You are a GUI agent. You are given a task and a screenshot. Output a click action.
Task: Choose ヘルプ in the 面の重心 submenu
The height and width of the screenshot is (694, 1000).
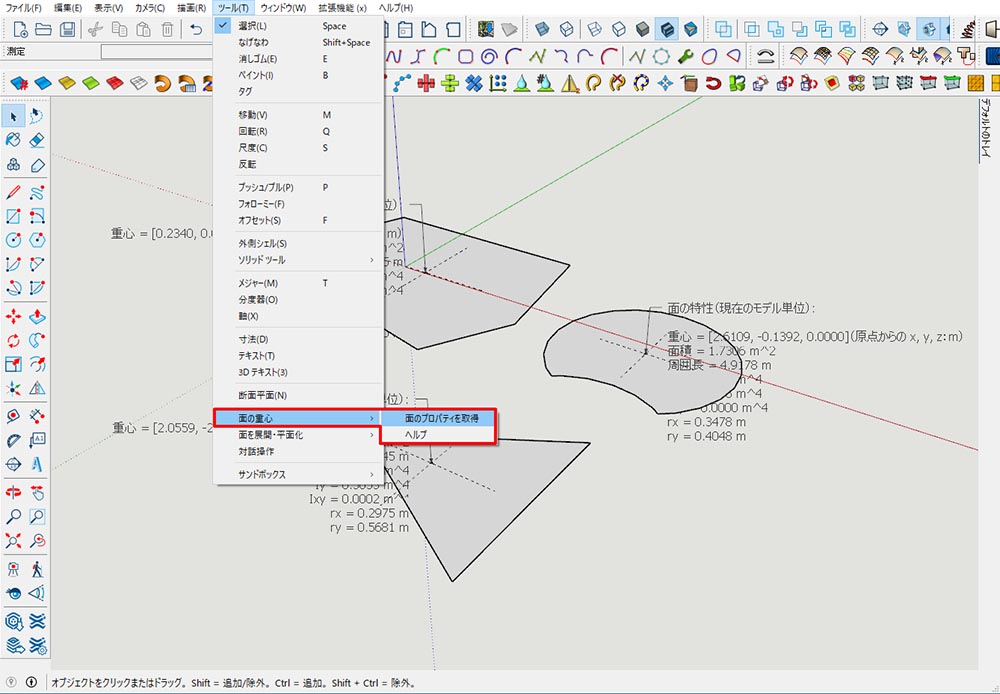438,434
